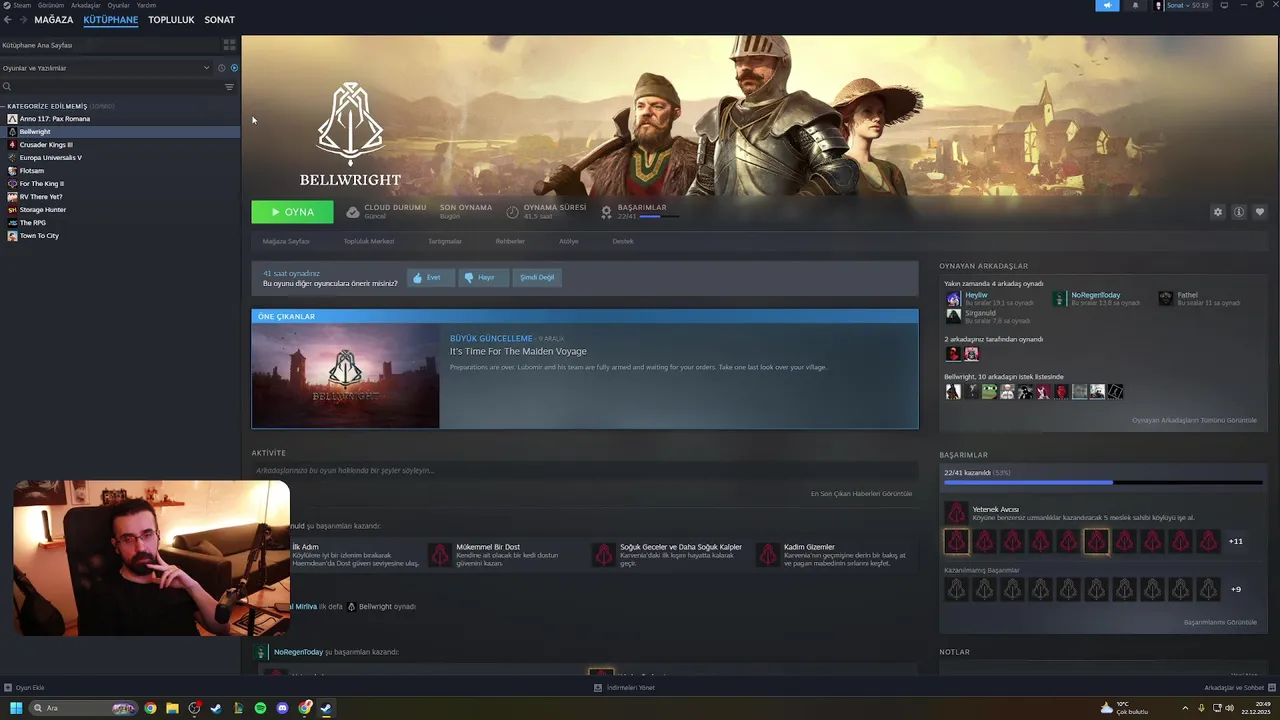
Task: Open Mükemmel Bir Dost achievement icon
Action: [440, 554]
